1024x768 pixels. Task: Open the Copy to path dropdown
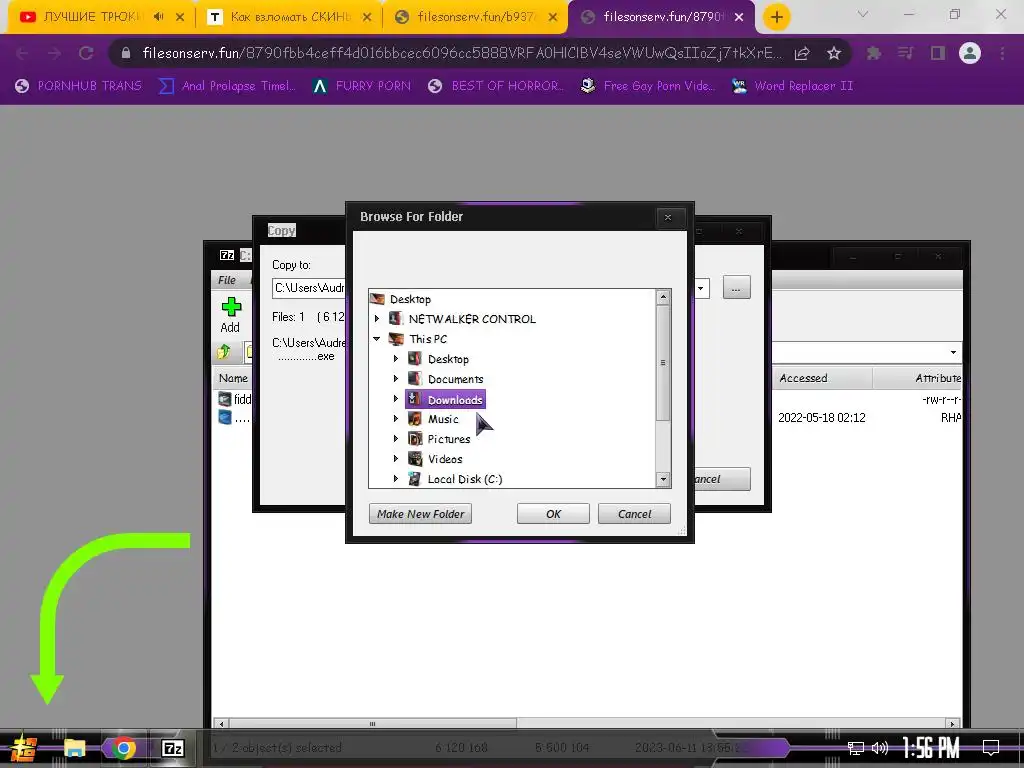click(701, 288)
